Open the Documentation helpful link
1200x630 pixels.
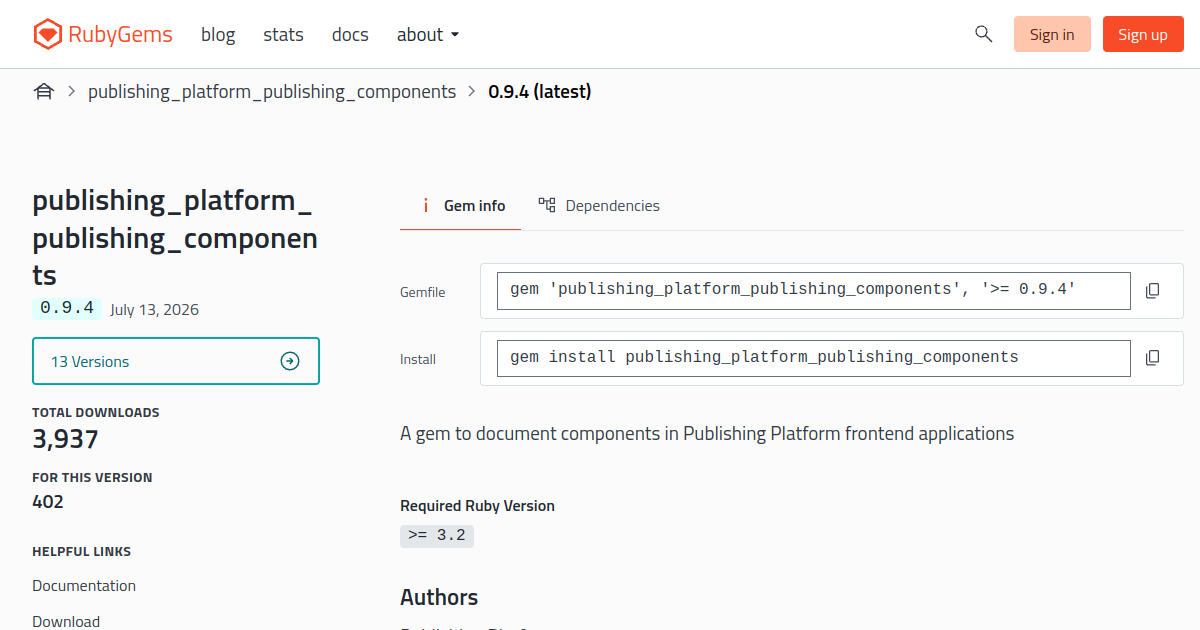click(84, 586)
